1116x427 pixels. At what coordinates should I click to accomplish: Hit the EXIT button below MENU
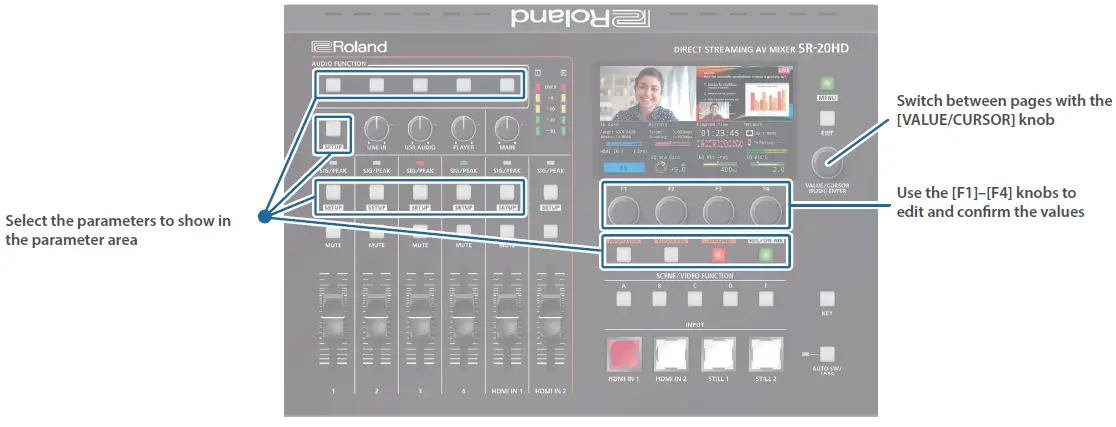(x=826, y=118)
